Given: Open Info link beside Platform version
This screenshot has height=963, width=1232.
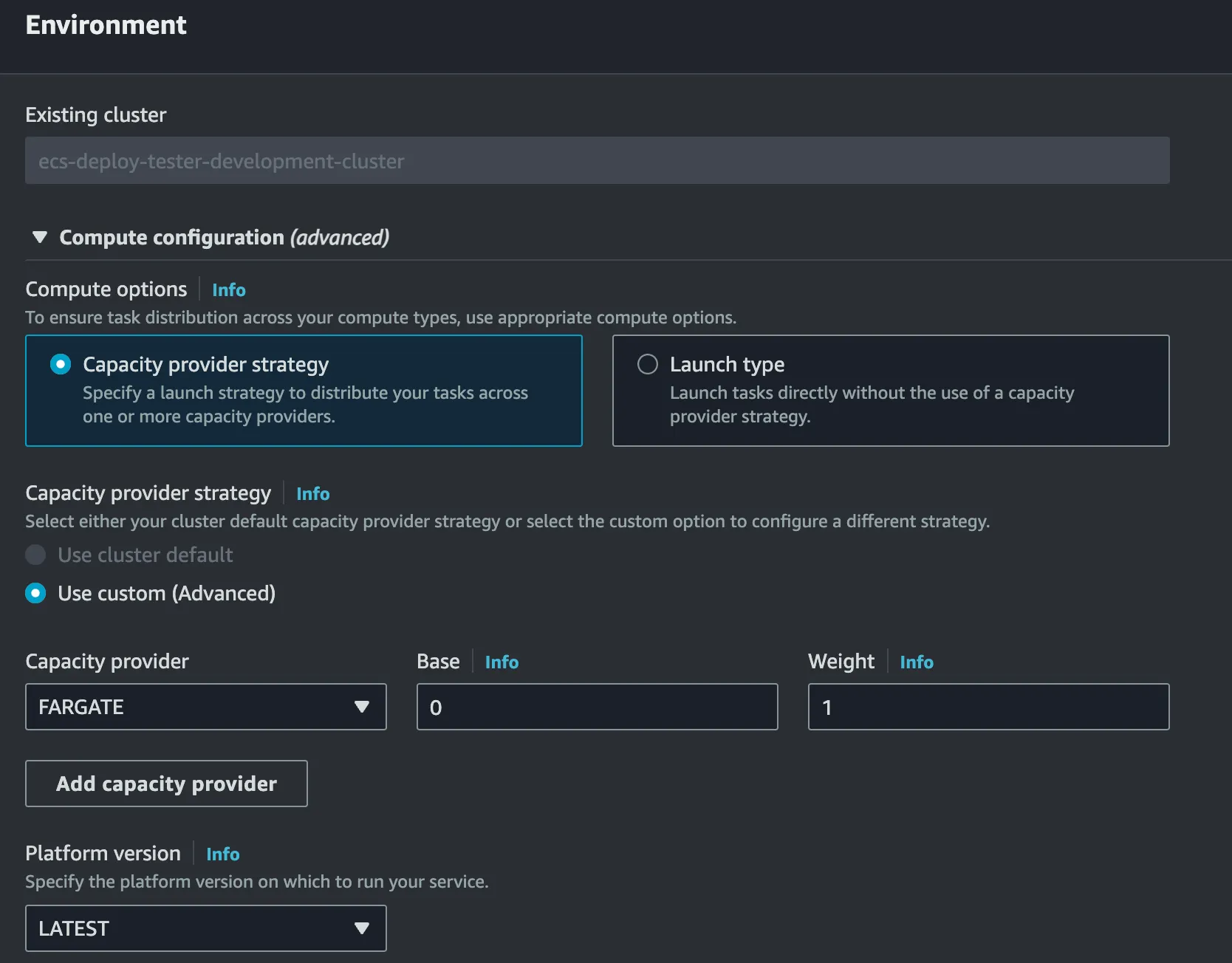Looking at the screenshot, I should (222, 854).
